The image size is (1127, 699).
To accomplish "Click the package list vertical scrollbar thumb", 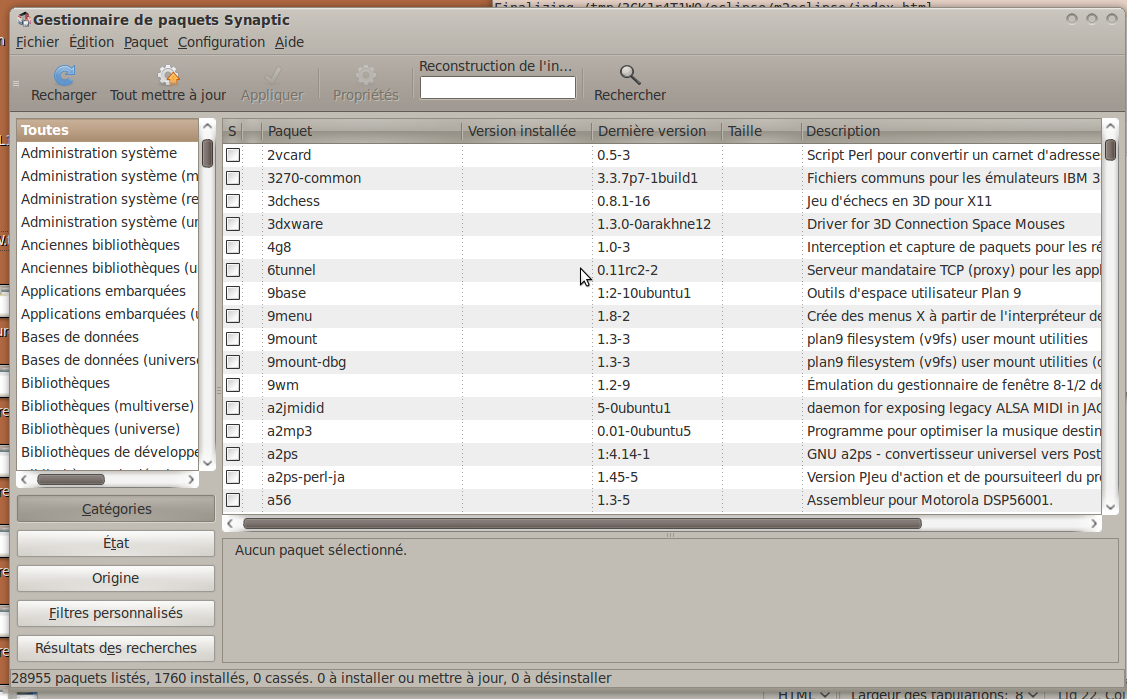I will click(x=1110, y=149).
